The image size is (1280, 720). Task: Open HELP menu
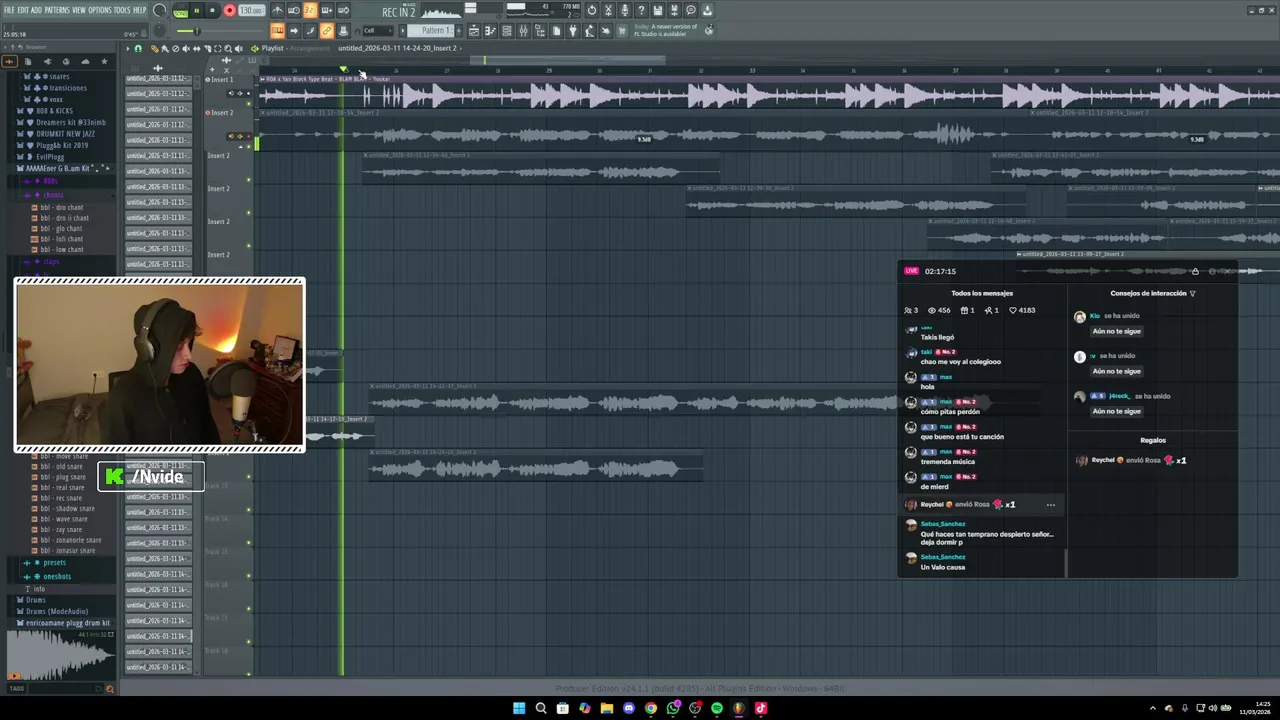[140, 10]
